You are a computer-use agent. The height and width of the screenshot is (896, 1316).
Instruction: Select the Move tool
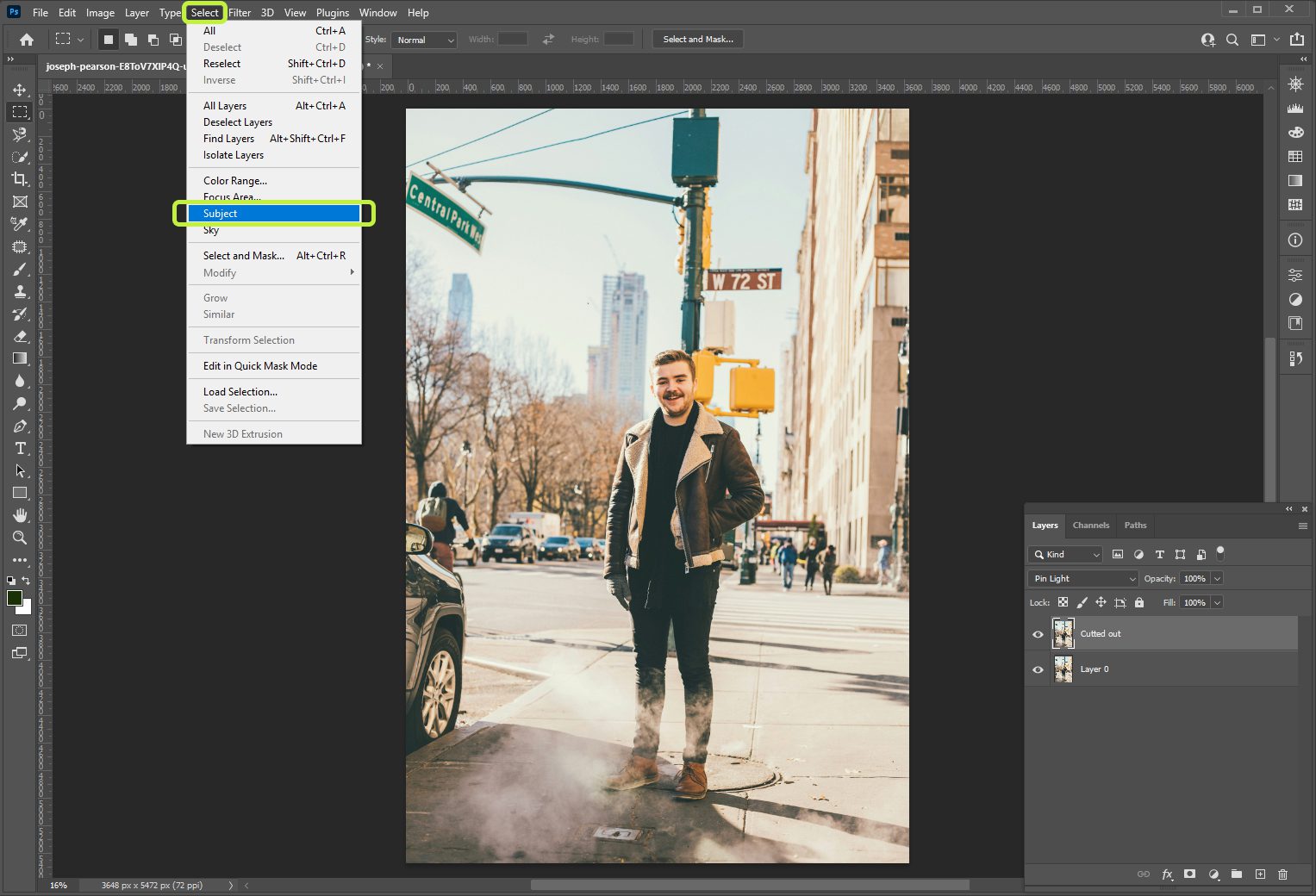[x=19, y=90]
